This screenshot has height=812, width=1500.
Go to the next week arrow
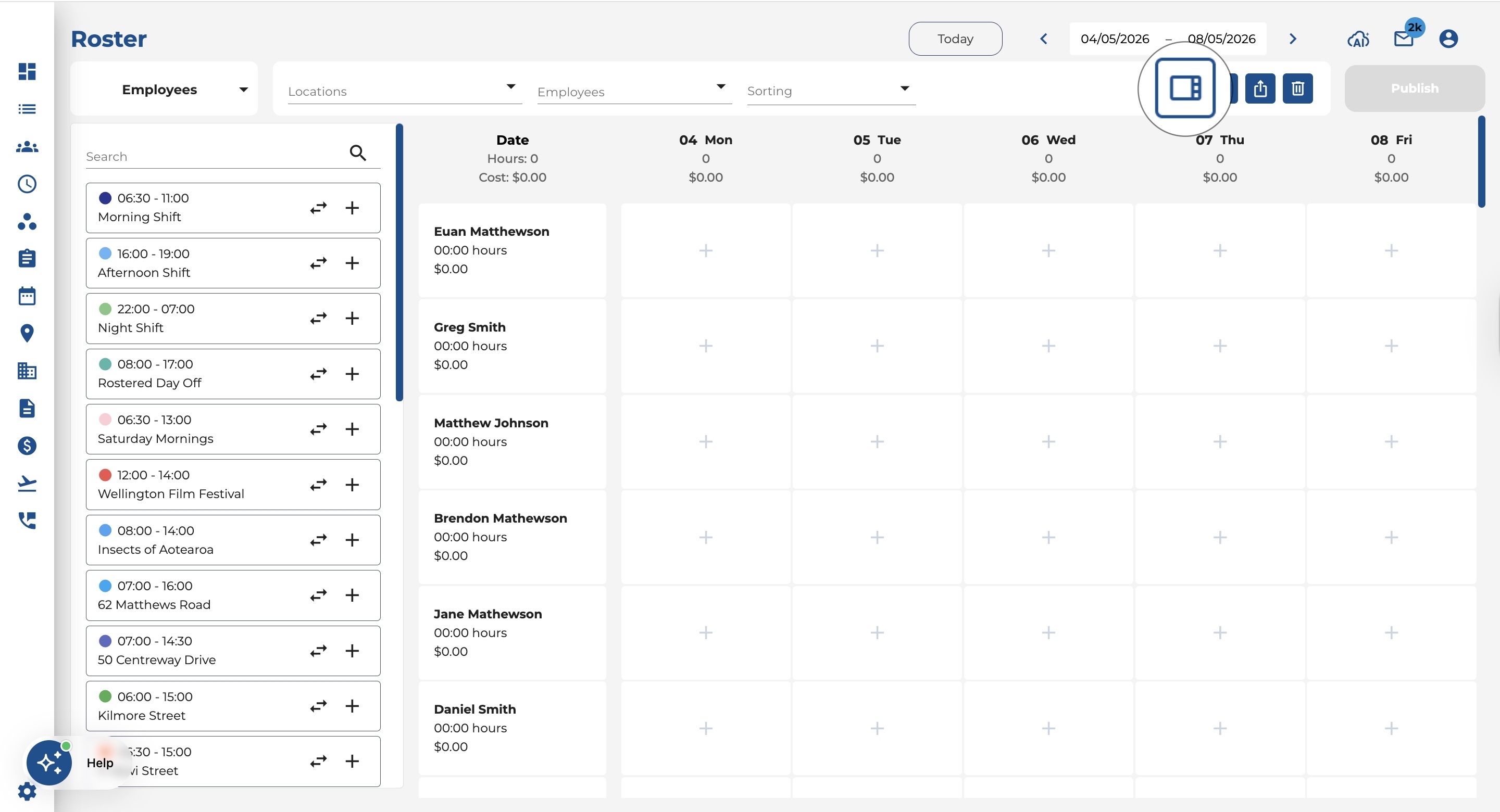[1293, 39]
